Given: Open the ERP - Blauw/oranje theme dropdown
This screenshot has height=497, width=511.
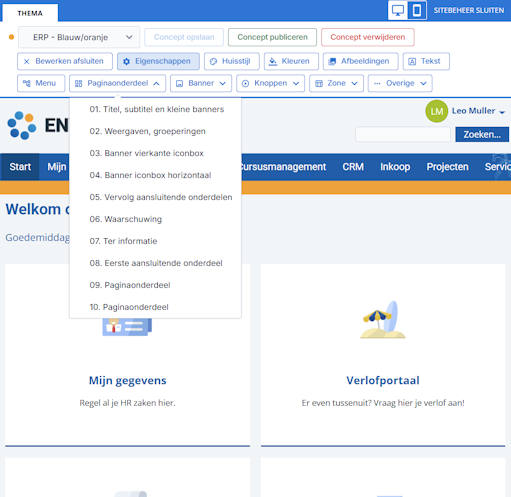Looking at the screenshot, I should coord(79,37).
